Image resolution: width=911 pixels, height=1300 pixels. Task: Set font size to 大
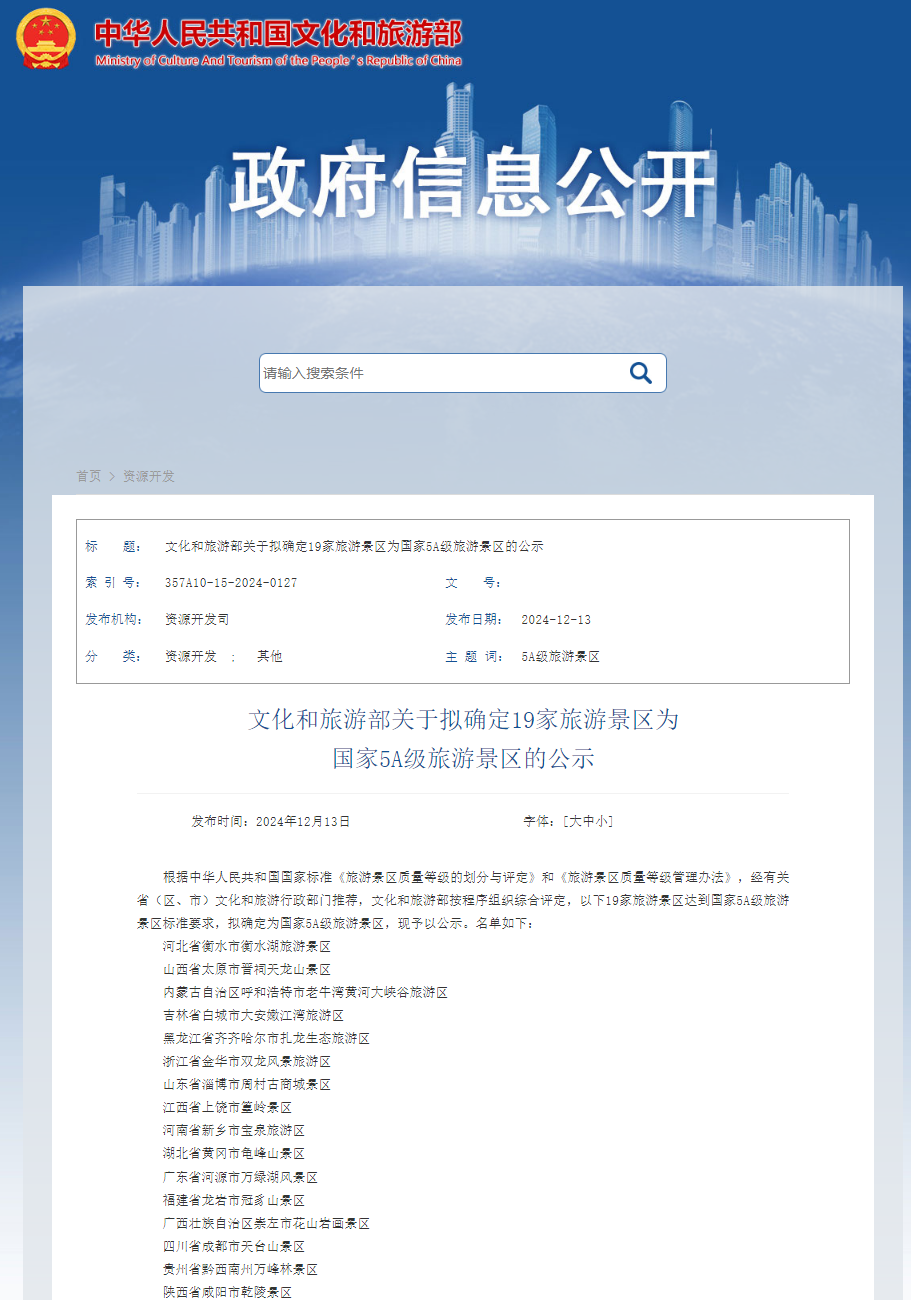[x=575, y=821]
